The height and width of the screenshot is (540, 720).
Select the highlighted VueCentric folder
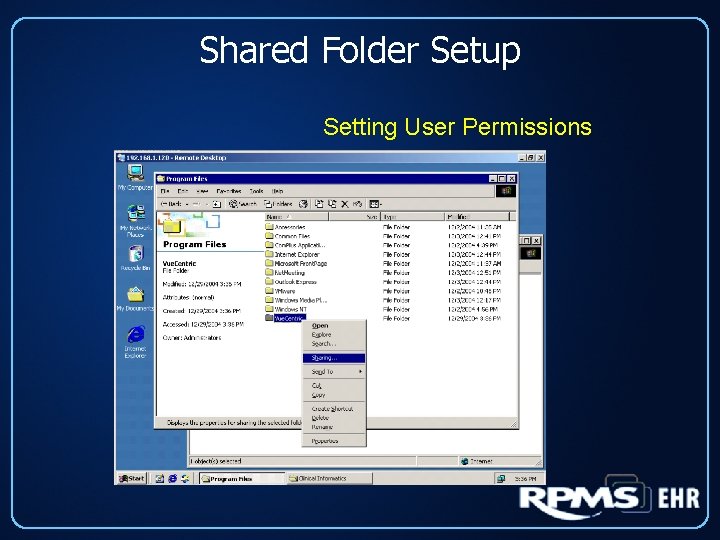285,318
